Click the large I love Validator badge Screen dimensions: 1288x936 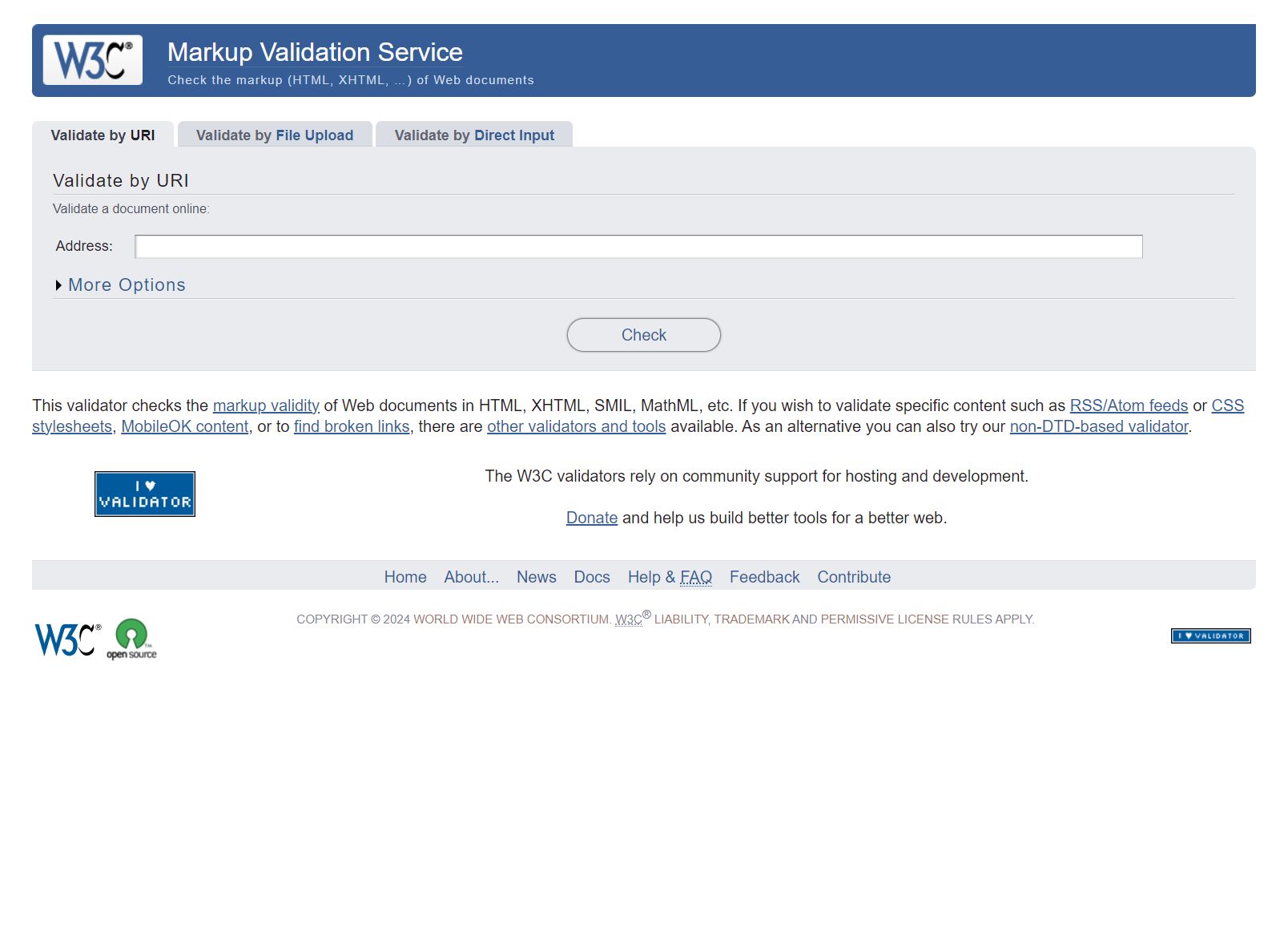point(145,494)
